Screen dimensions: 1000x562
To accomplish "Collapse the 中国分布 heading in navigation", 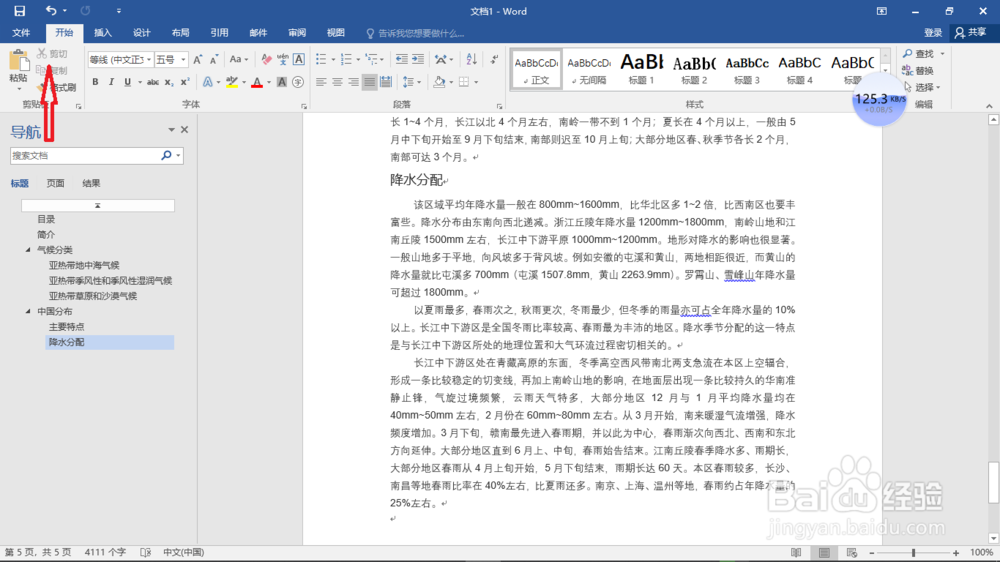I will (28, 311).
